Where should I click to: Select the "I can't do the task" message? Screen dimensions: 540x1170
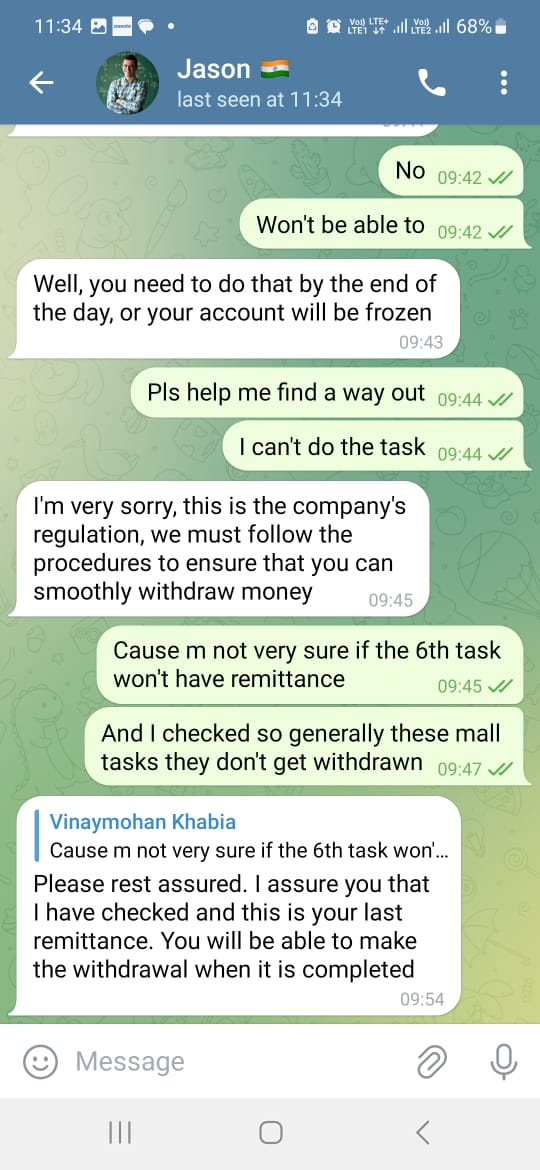pos(373,447)
